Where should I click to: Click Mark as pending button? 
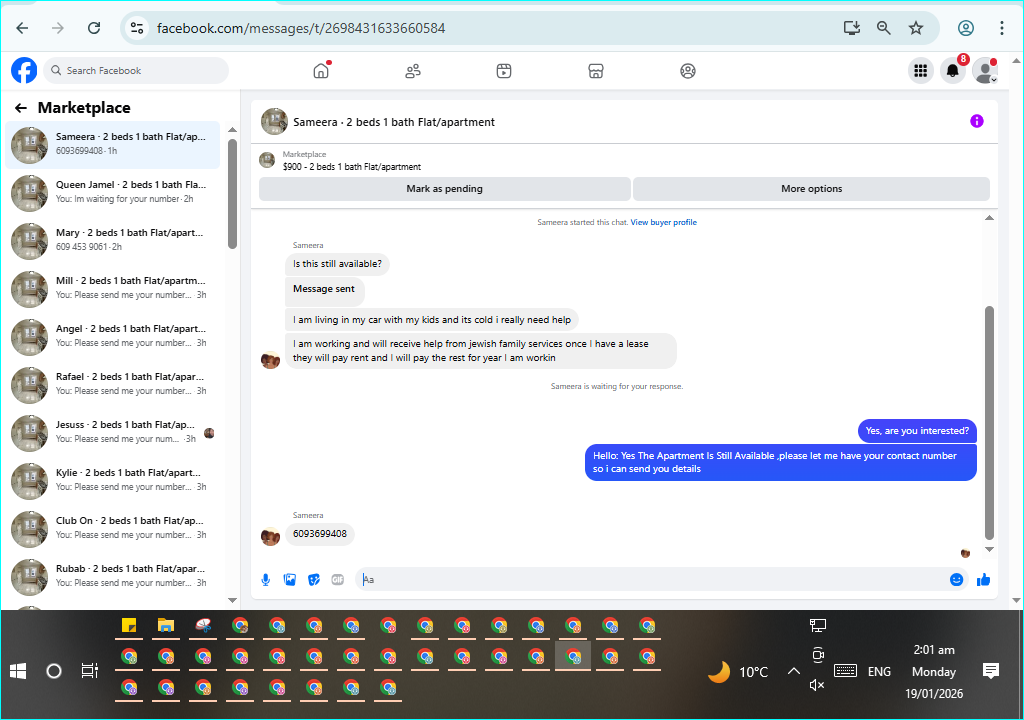pyautogui.click(x=445, y=189)
